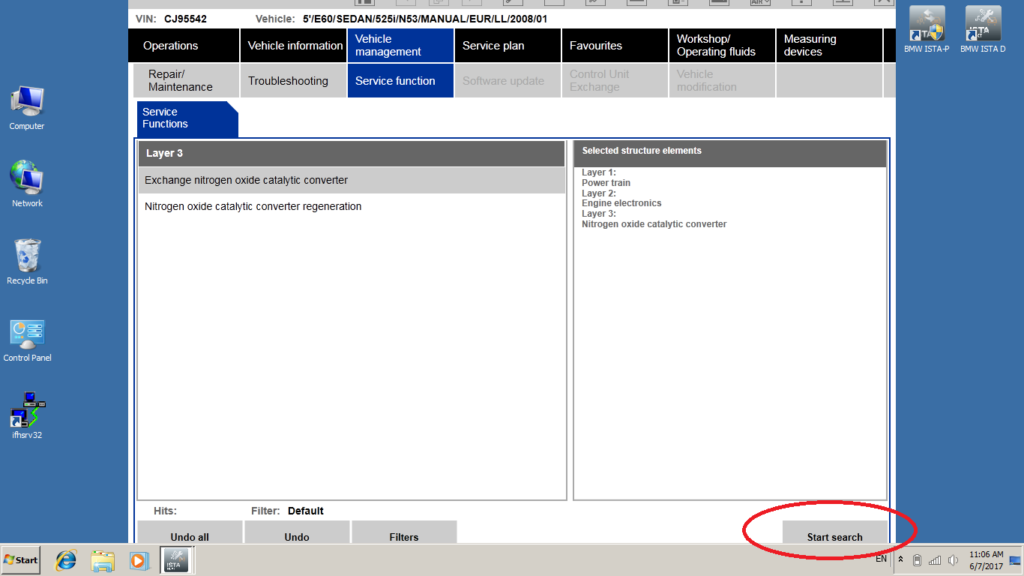
Task: Open the Control Panel desktop icon
Action: pos(27,340)
